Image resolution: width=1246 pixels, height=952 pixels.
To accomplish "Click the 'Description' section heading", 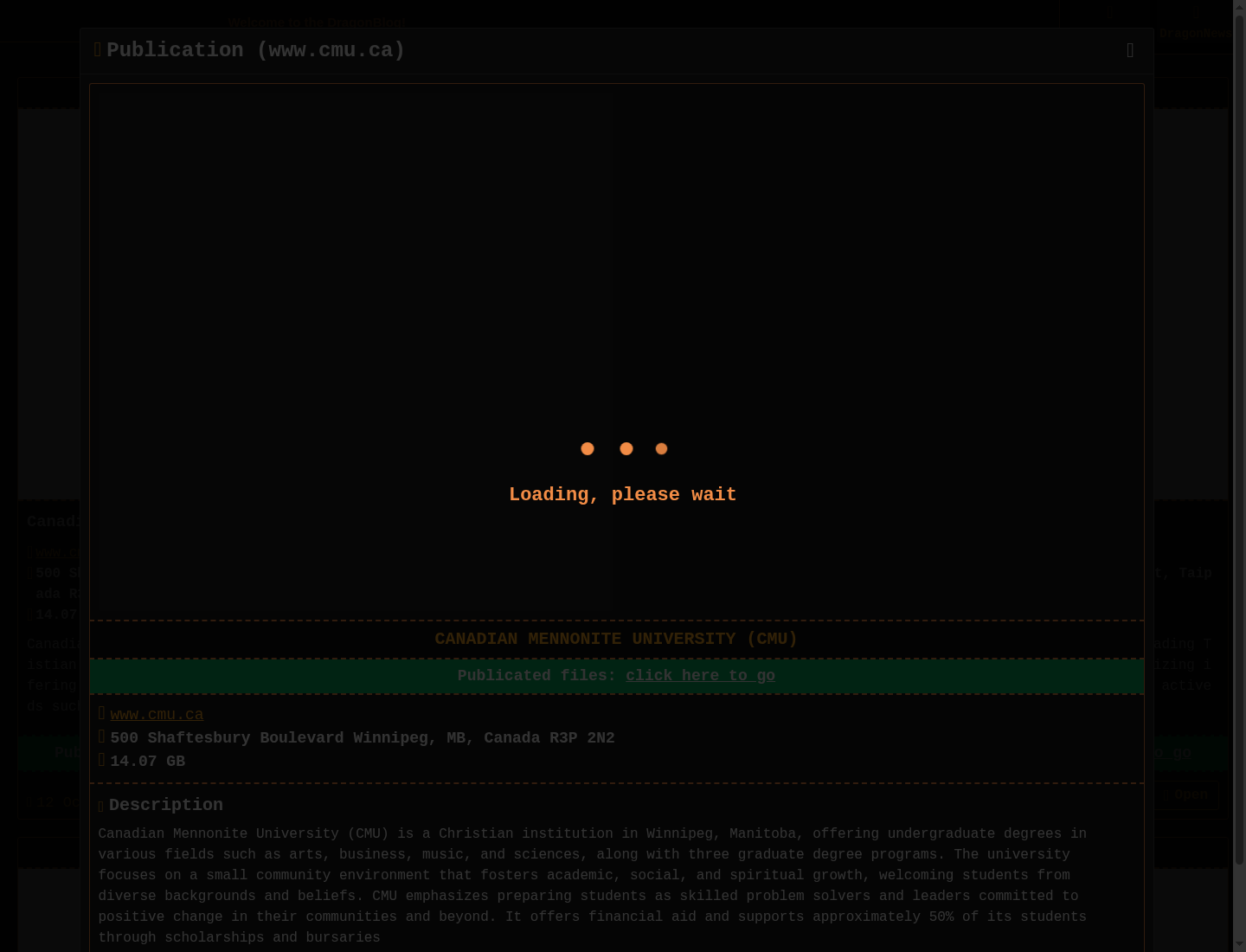I will 166,805.
